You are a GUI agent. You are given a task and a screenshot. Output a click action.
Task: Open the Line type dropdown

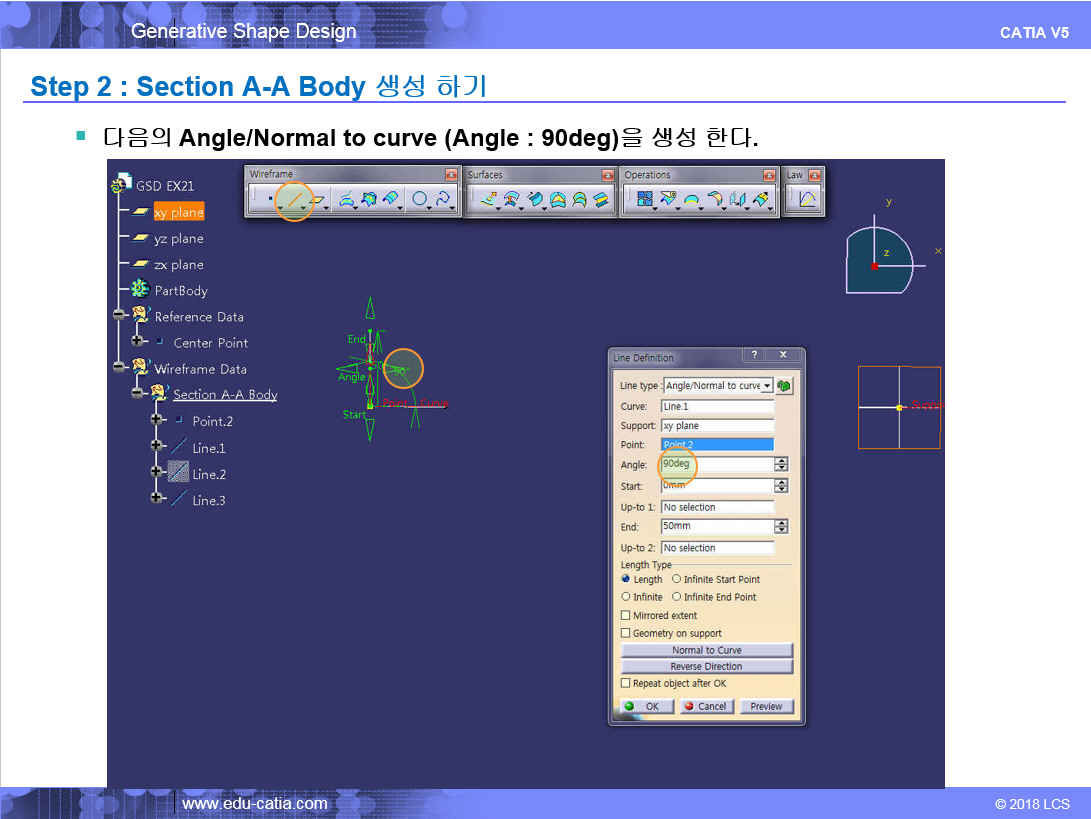pyautogui.click(x=766, y=386)
